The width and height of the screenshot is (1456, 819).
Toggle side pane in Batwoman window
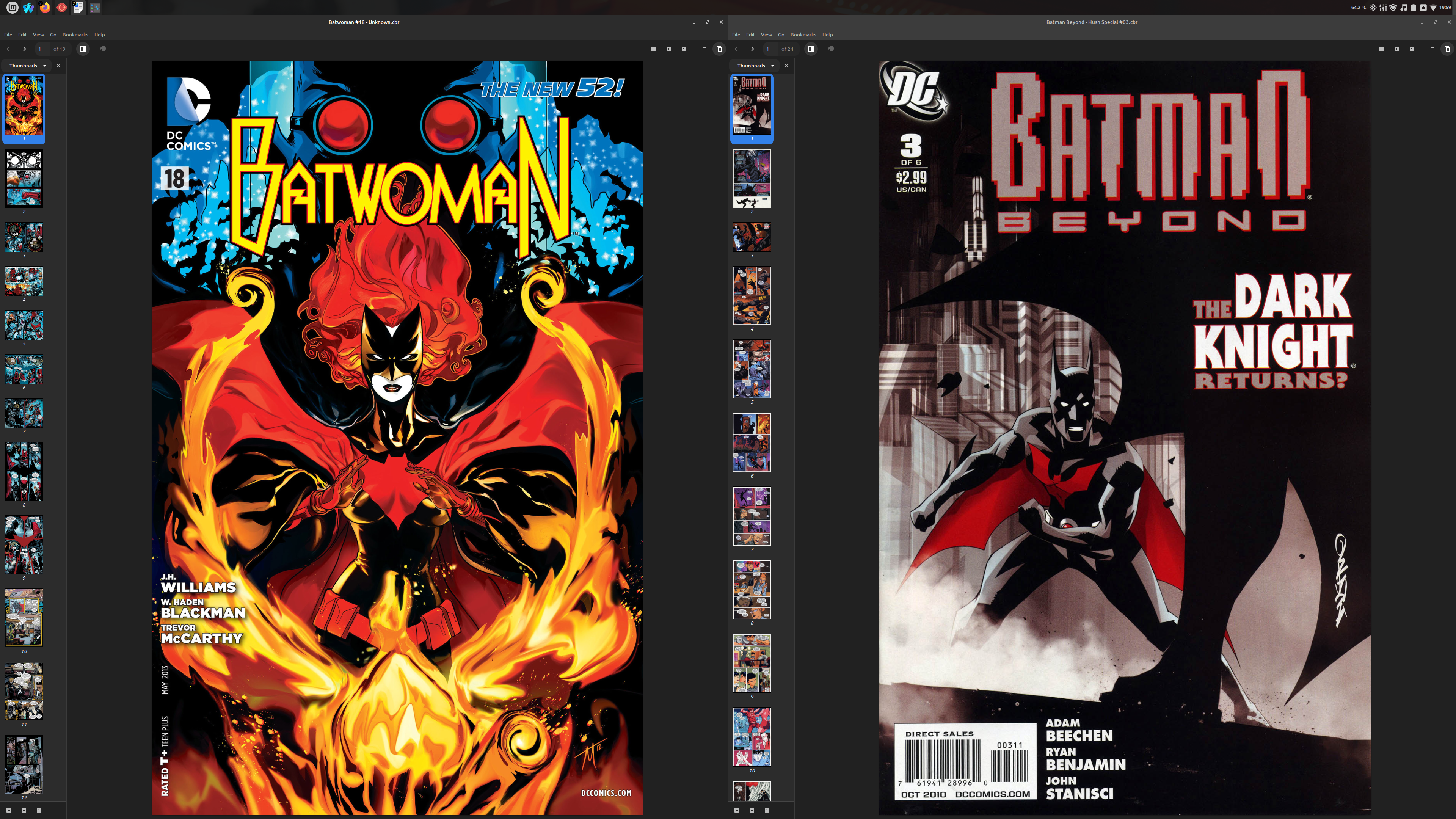click(83, 49)
